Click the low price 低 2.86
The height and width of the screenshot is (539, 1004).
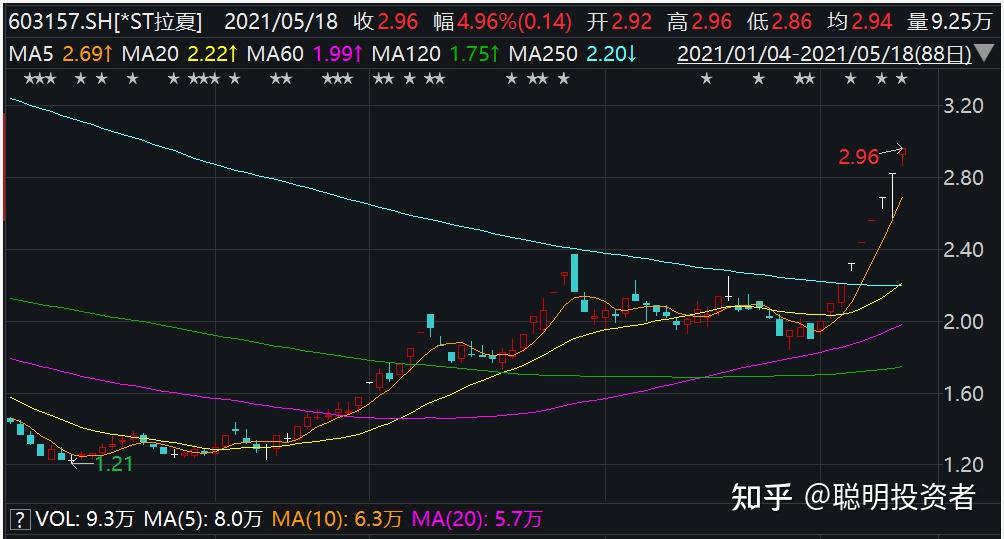coord(779,22)
